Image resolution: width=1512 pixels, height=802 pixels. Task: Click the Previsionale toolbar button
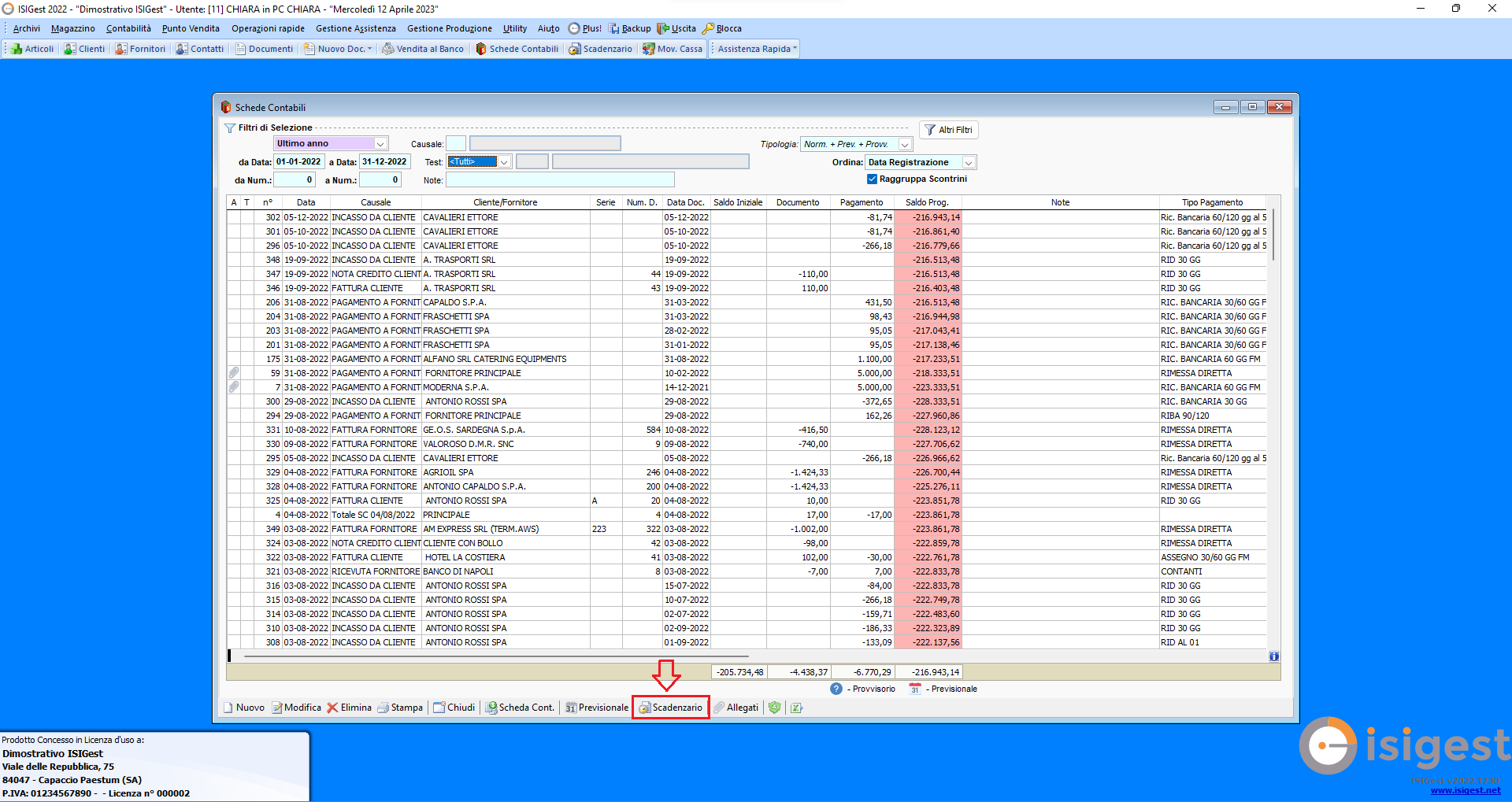click(x=596, y=708)
